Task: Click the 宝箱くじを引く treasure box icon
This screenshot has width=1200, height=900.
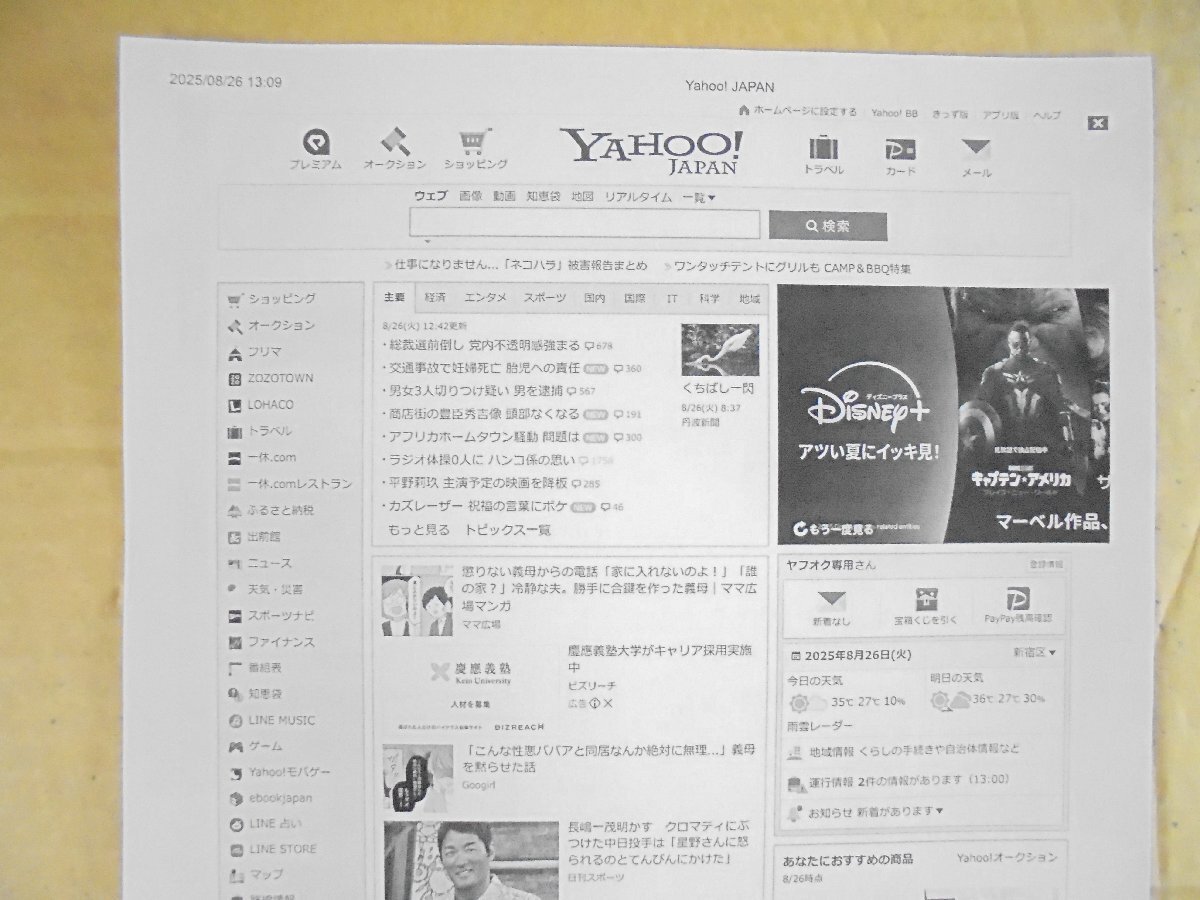Action: (926, 598)
